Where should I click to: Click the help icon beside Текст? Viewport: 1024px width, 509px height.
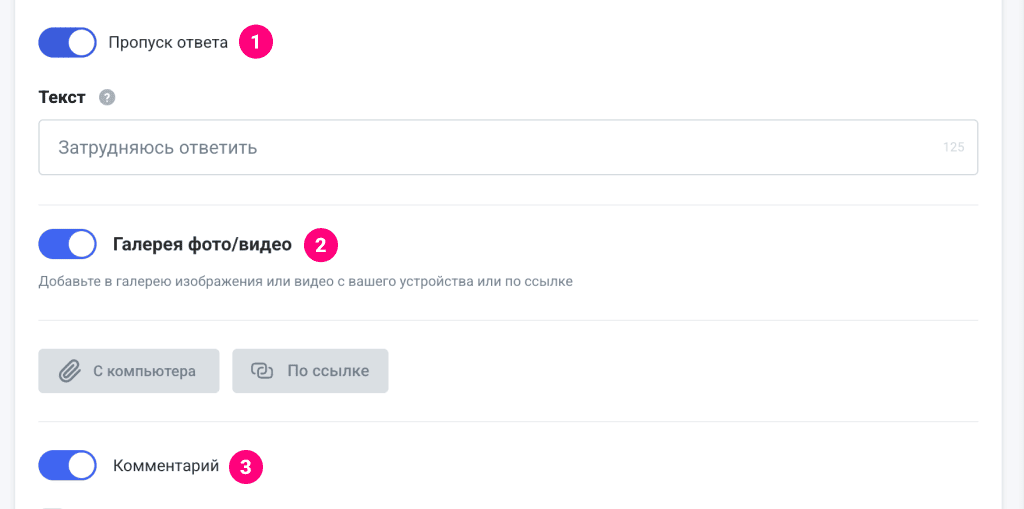click(107, 98)
